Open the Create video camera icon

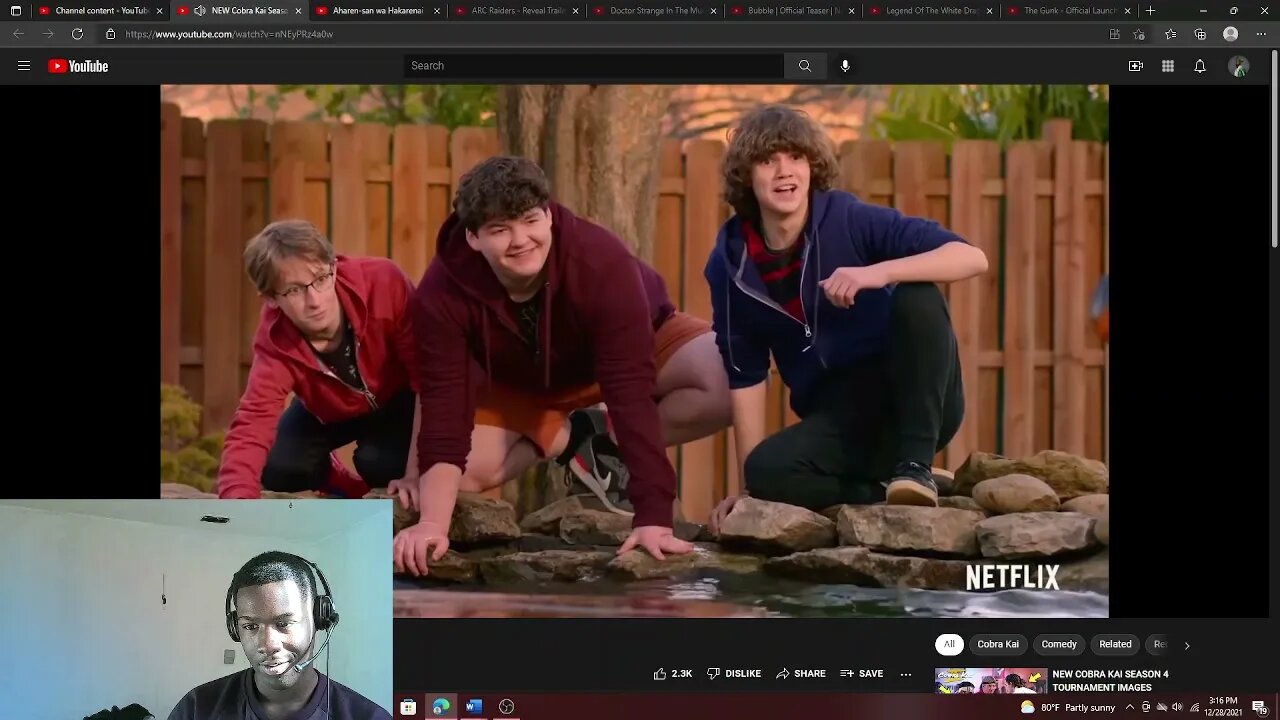(x=1136, y=66)
